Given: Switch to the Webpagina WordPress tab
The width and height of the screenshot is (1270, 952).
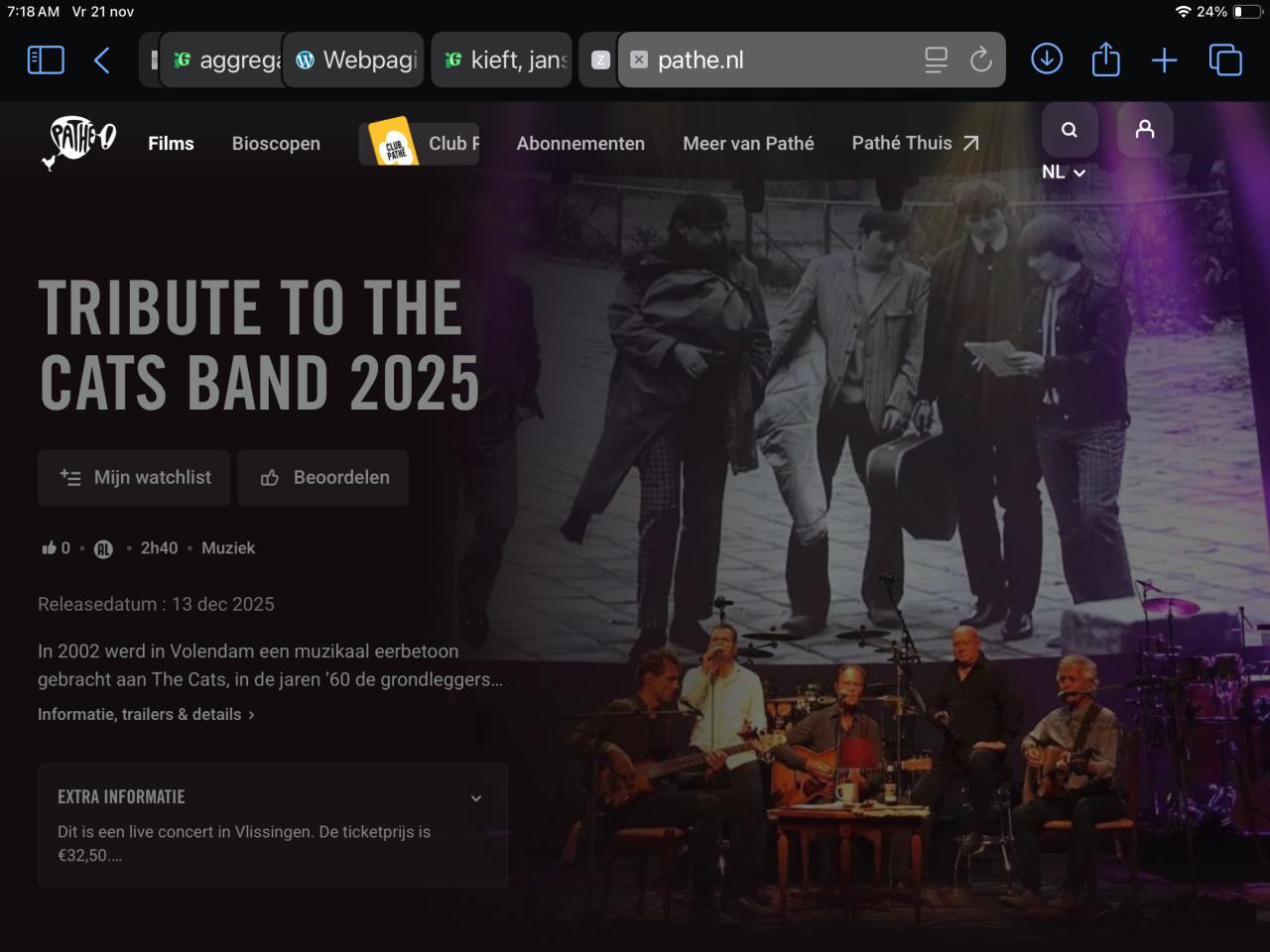Looking at the screenshot, I should pos(355,60).
